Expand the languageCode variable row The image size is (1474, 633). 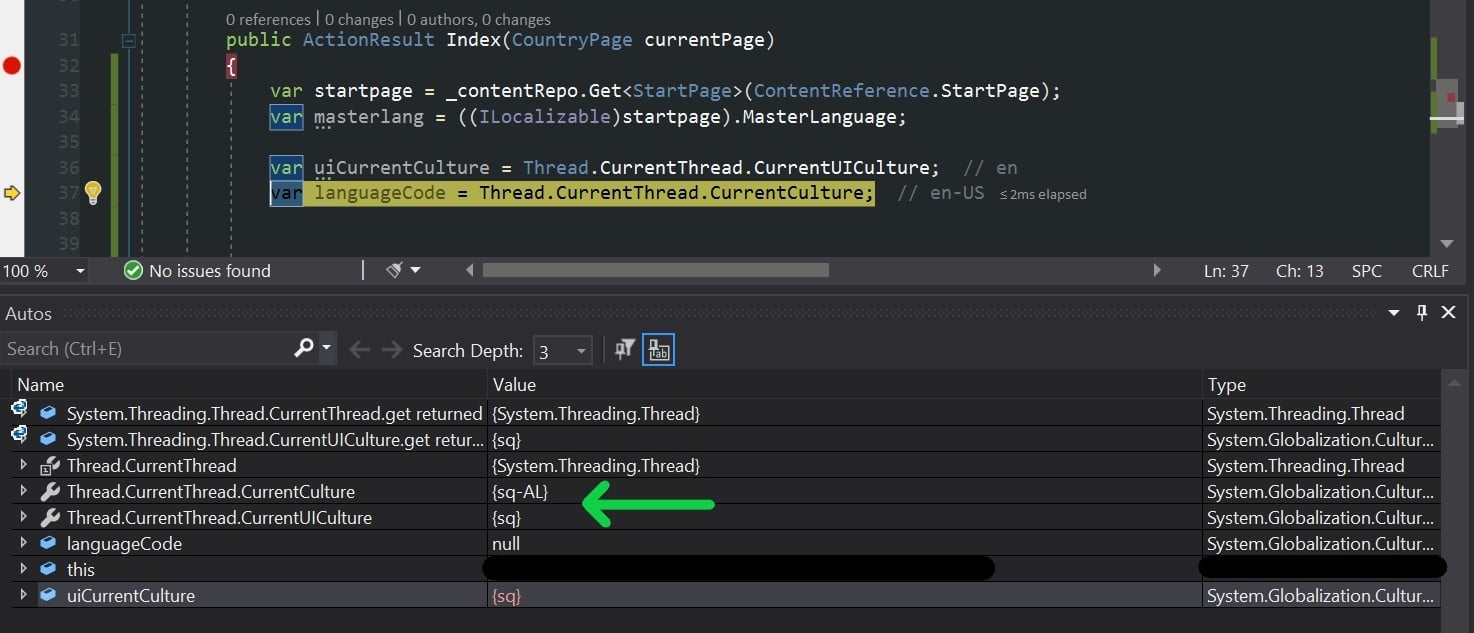[24, 544]
